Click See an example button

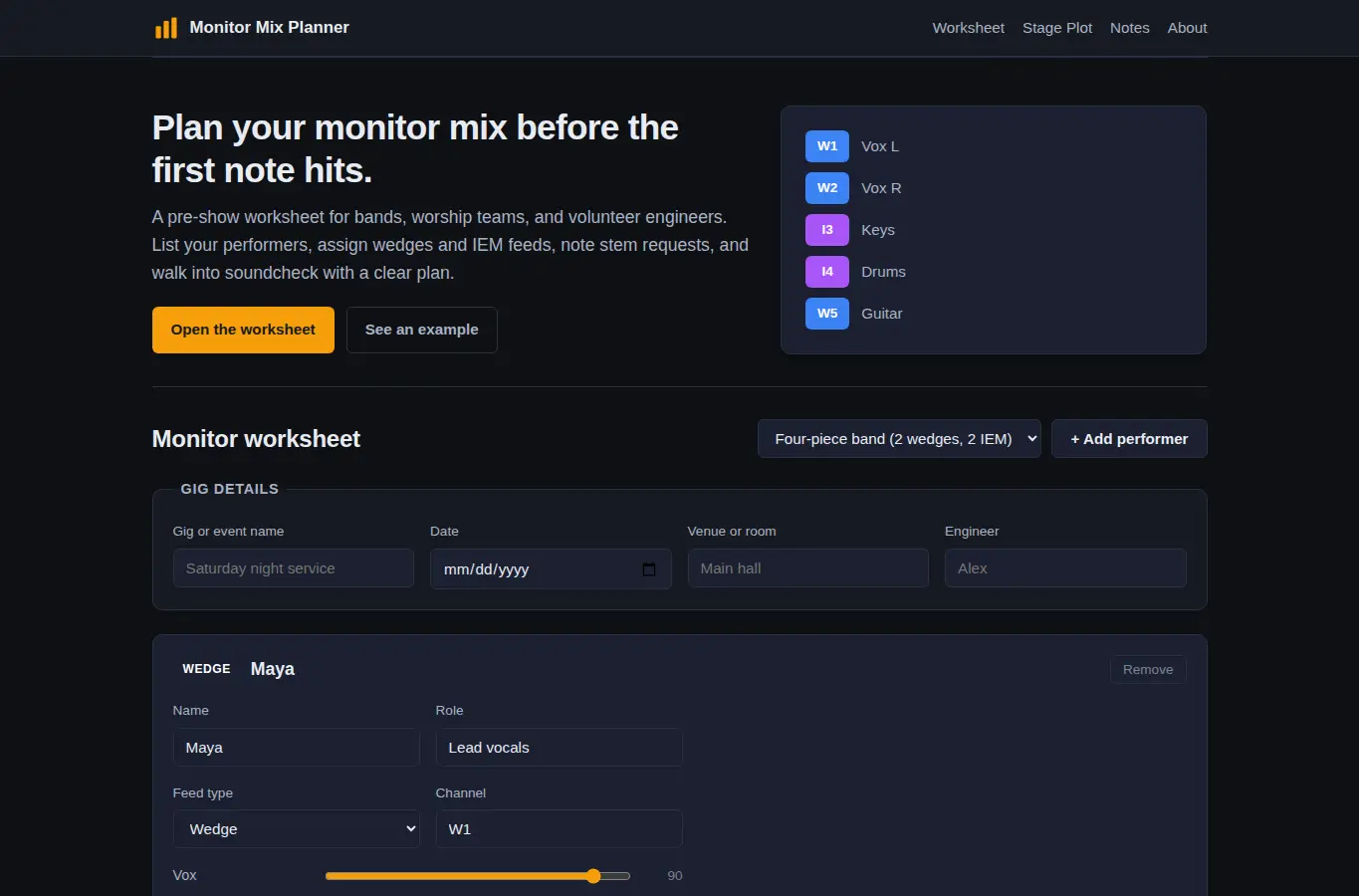point(422,330)
